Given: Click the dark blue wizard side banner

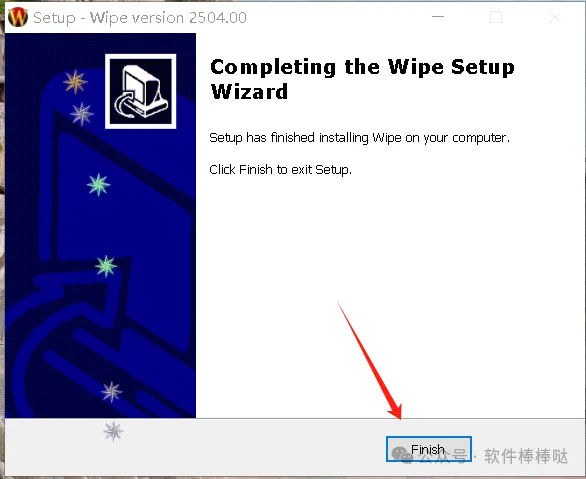Looking at the screenshot, I should [100, 225].
